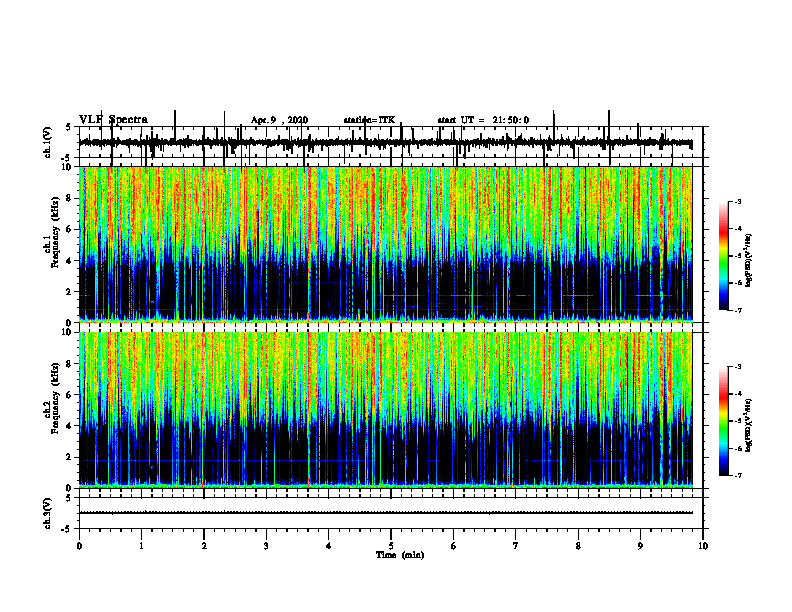
Task: Click the "VLF Spectra" title text
Action: [113, 120]
